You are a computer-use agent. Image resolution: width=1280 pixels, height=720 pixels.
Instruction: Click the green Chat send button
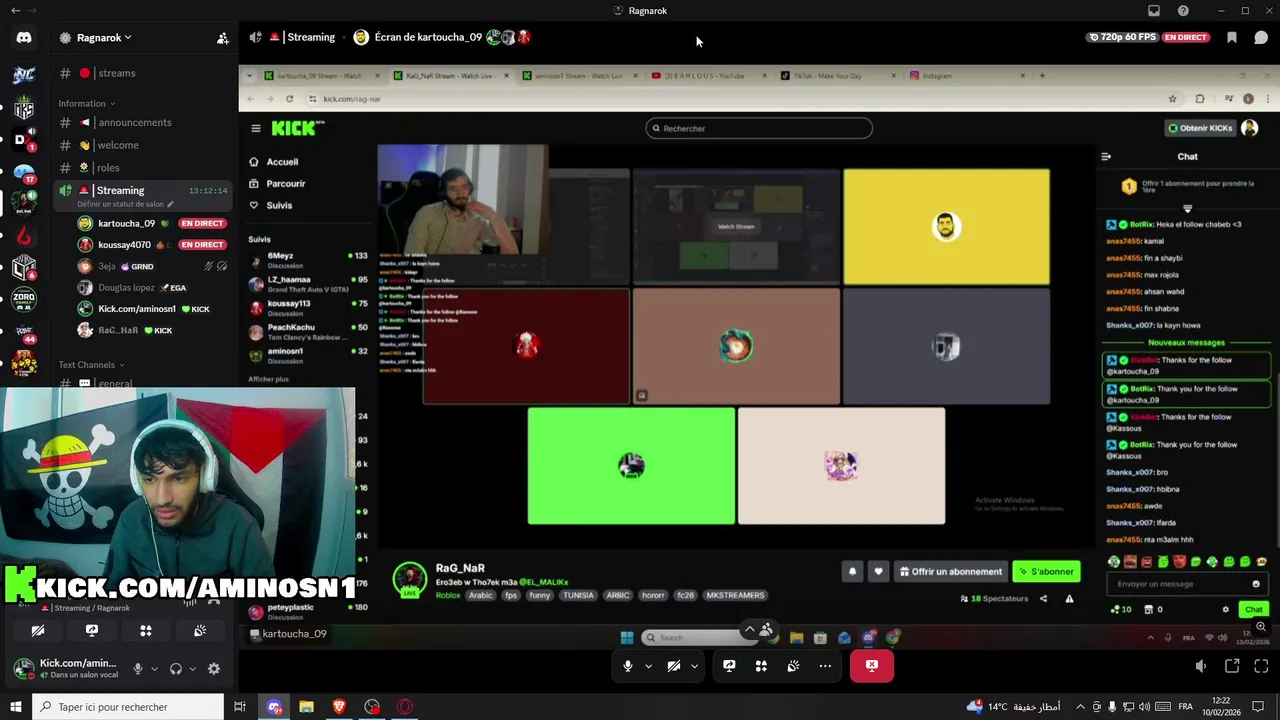(x=1253, y=609)
